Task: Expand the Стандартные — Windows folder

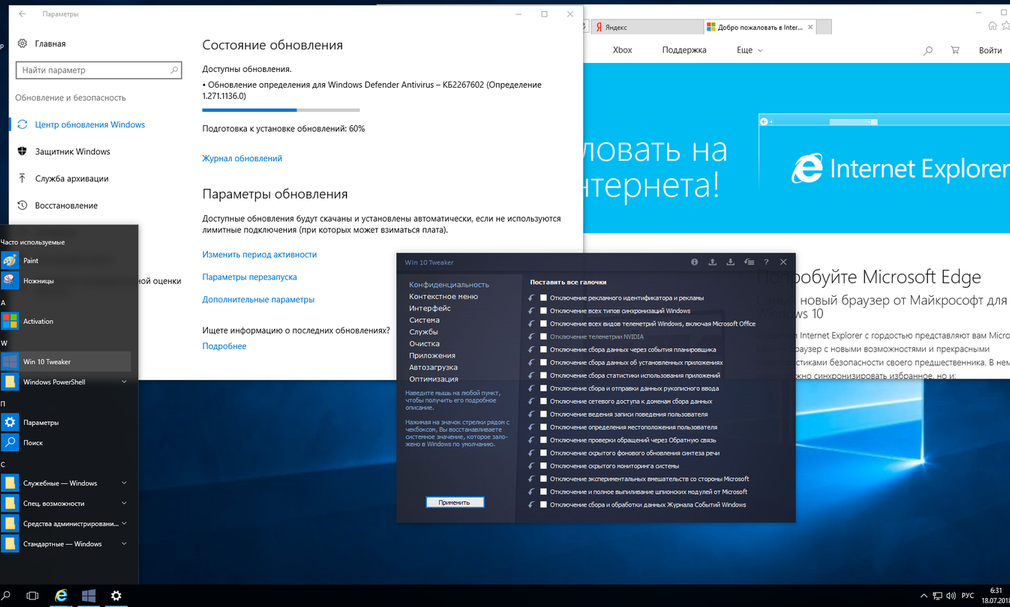Action: (x=124, y=544)
